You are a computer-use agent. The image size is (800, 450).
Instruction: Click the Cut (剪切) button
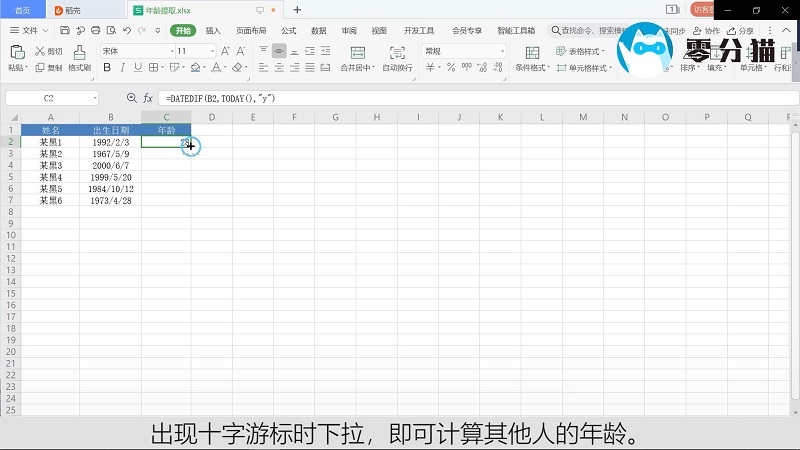coord(48,51)
